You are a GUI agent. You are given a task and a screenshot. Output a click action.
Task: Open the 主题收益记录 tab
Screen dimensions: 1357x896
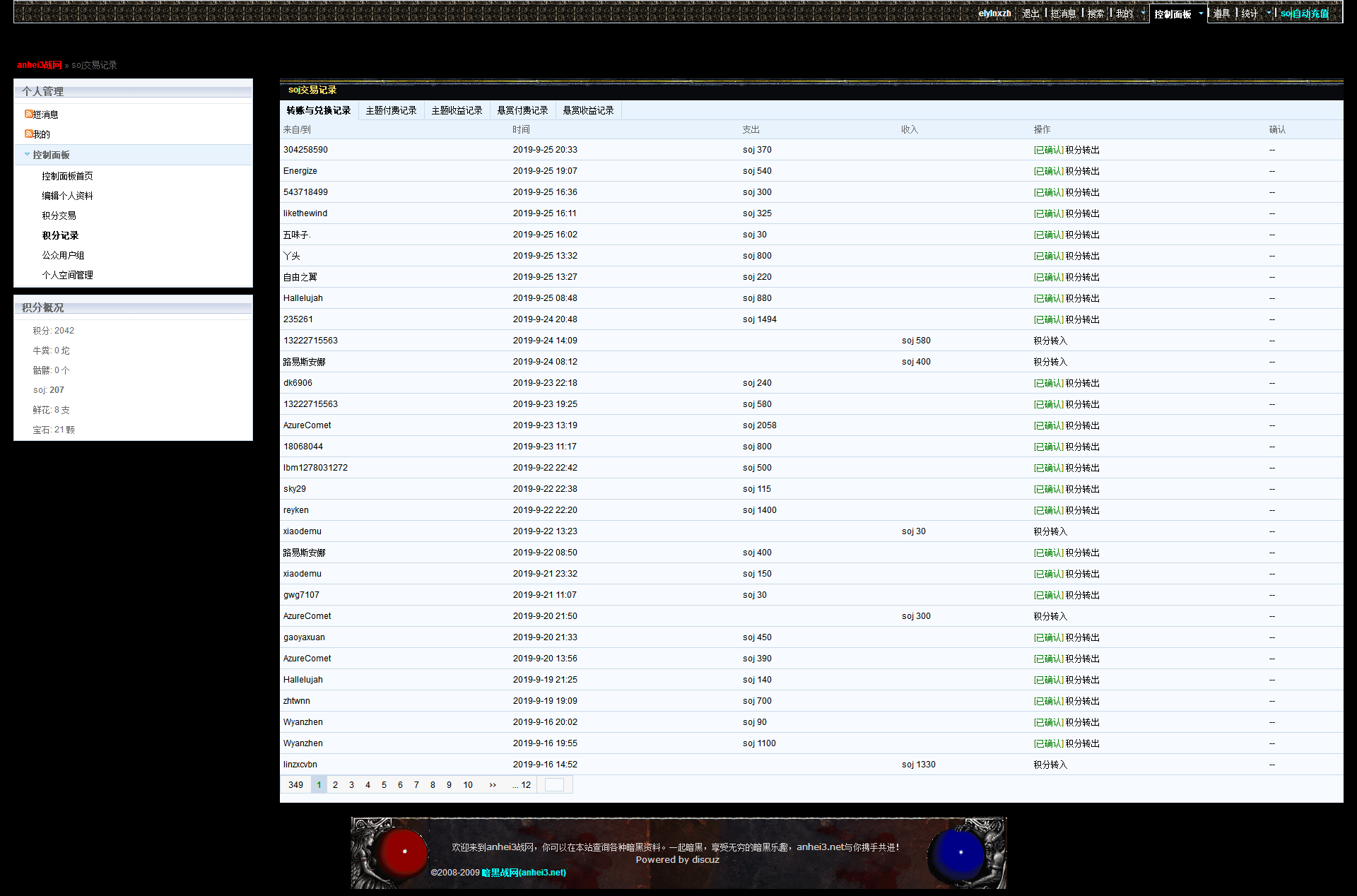coord(457,110)
